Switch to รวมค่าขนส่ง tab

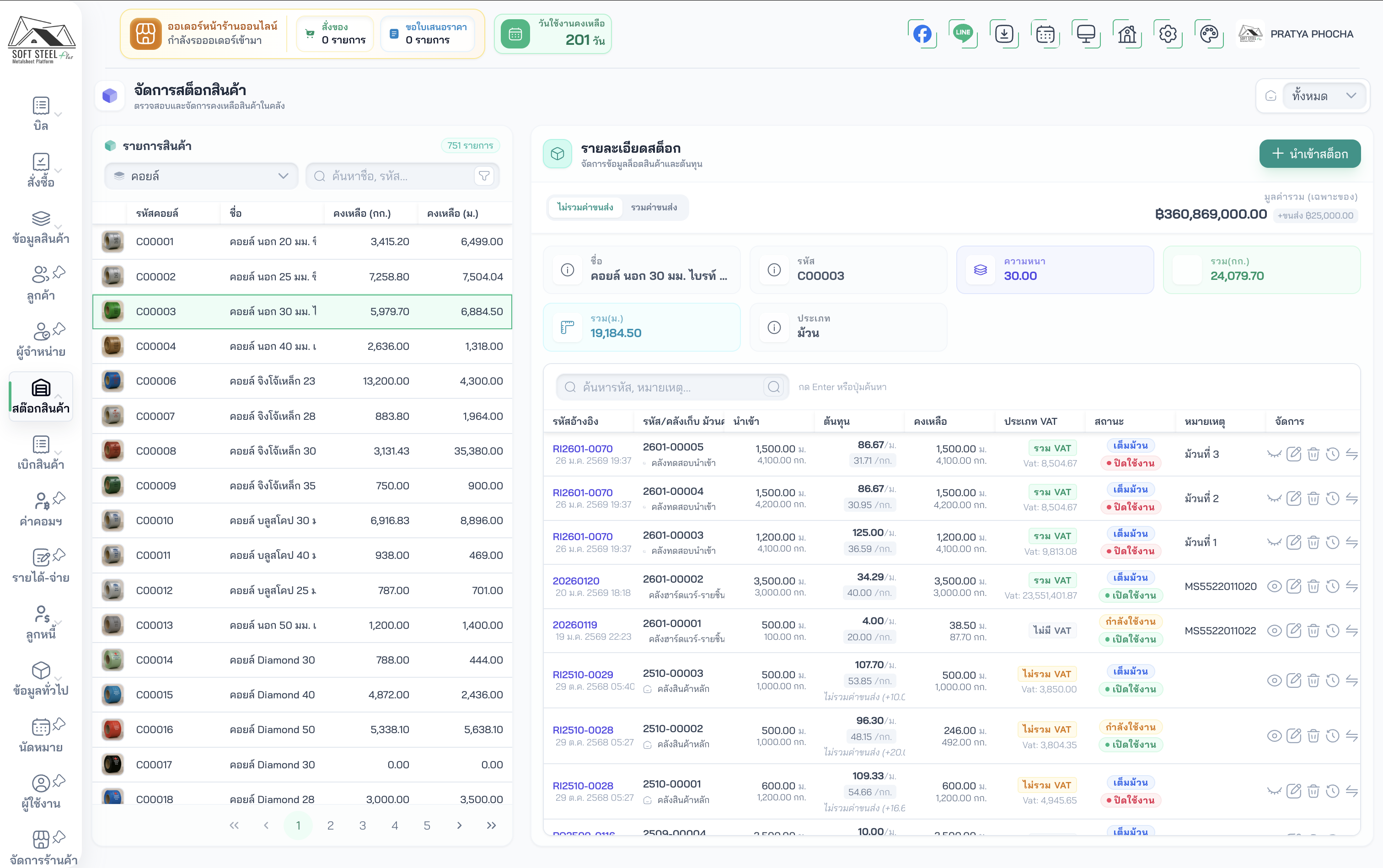tap(654, 207)
